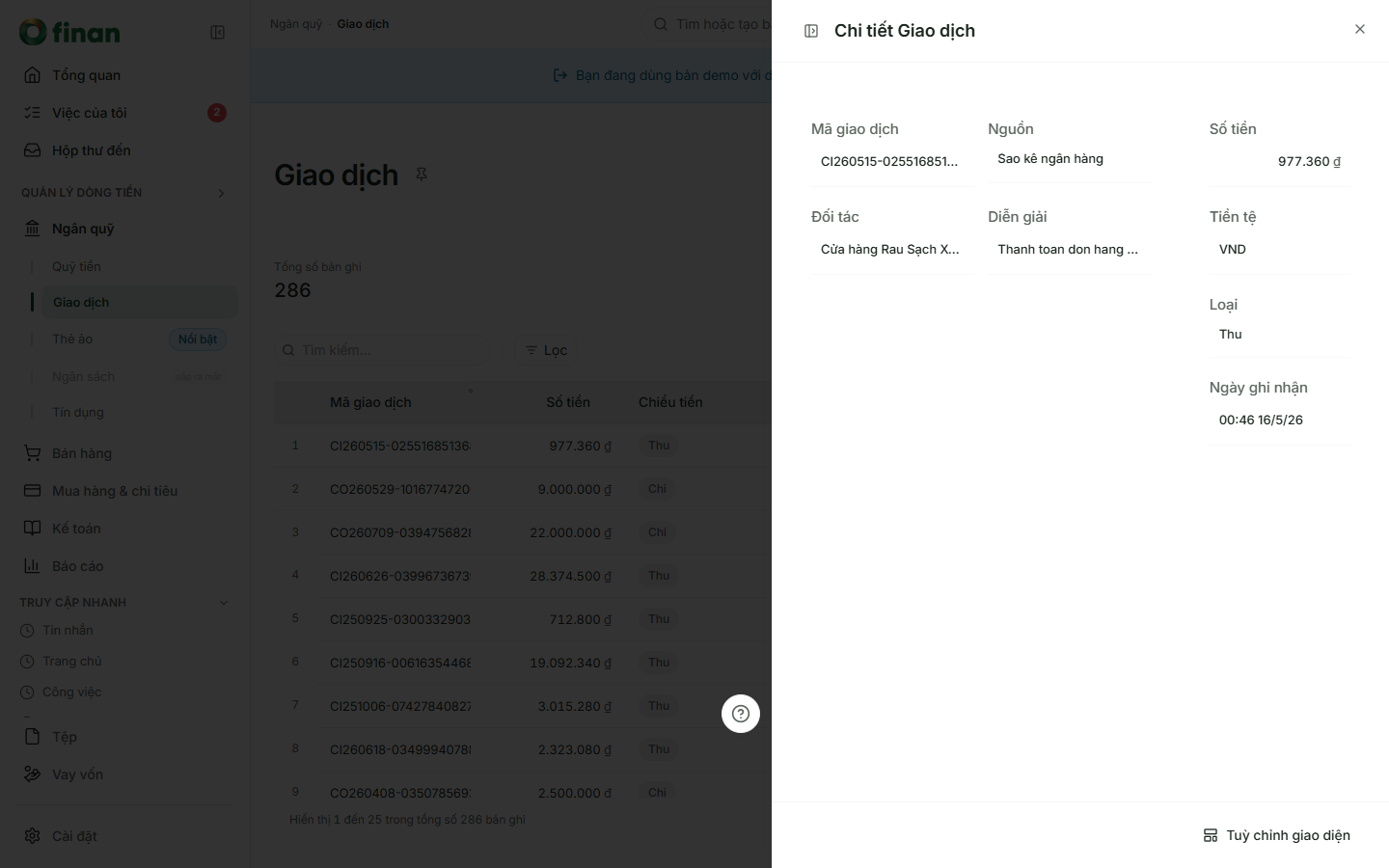Viewport: 1389px width, 868px height.
Task: Open transaction CO260709-039475682 row
Action: [523, 532]
